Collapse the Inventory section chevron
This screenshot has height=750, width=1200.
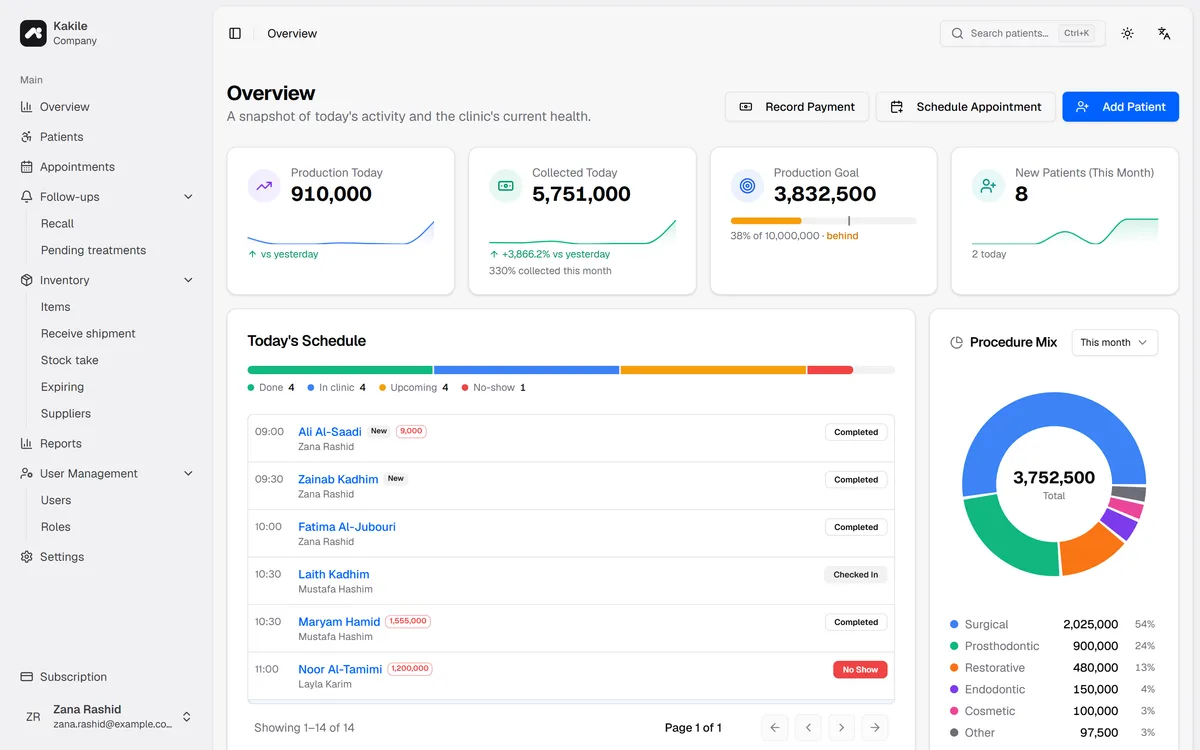coord(188,280)
